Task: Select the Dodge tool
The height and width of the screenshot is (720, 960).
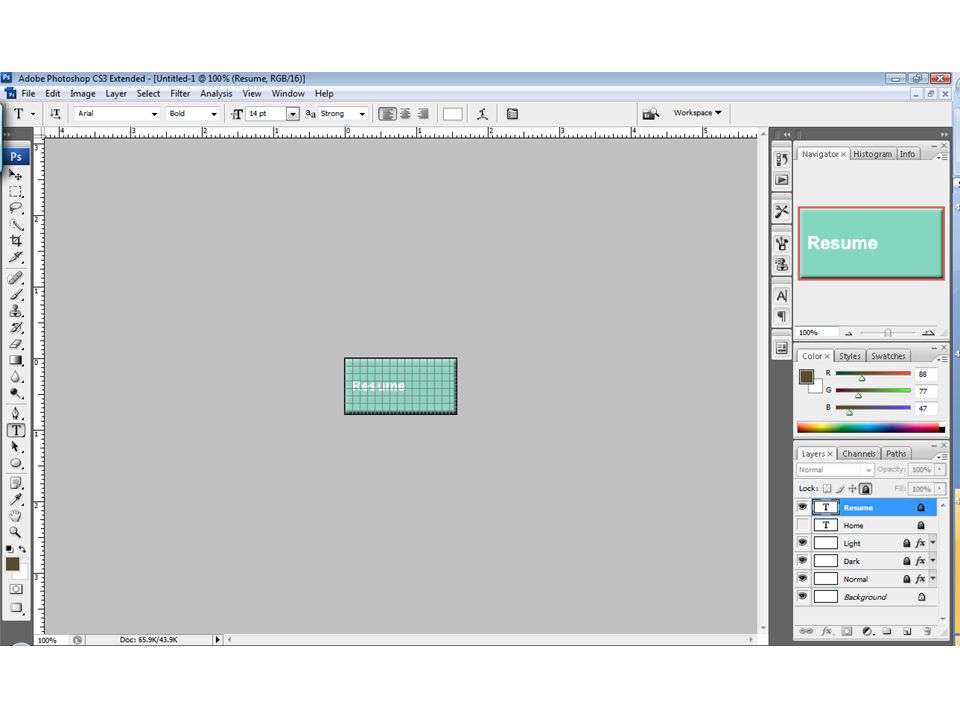Action: coord(15,394)
